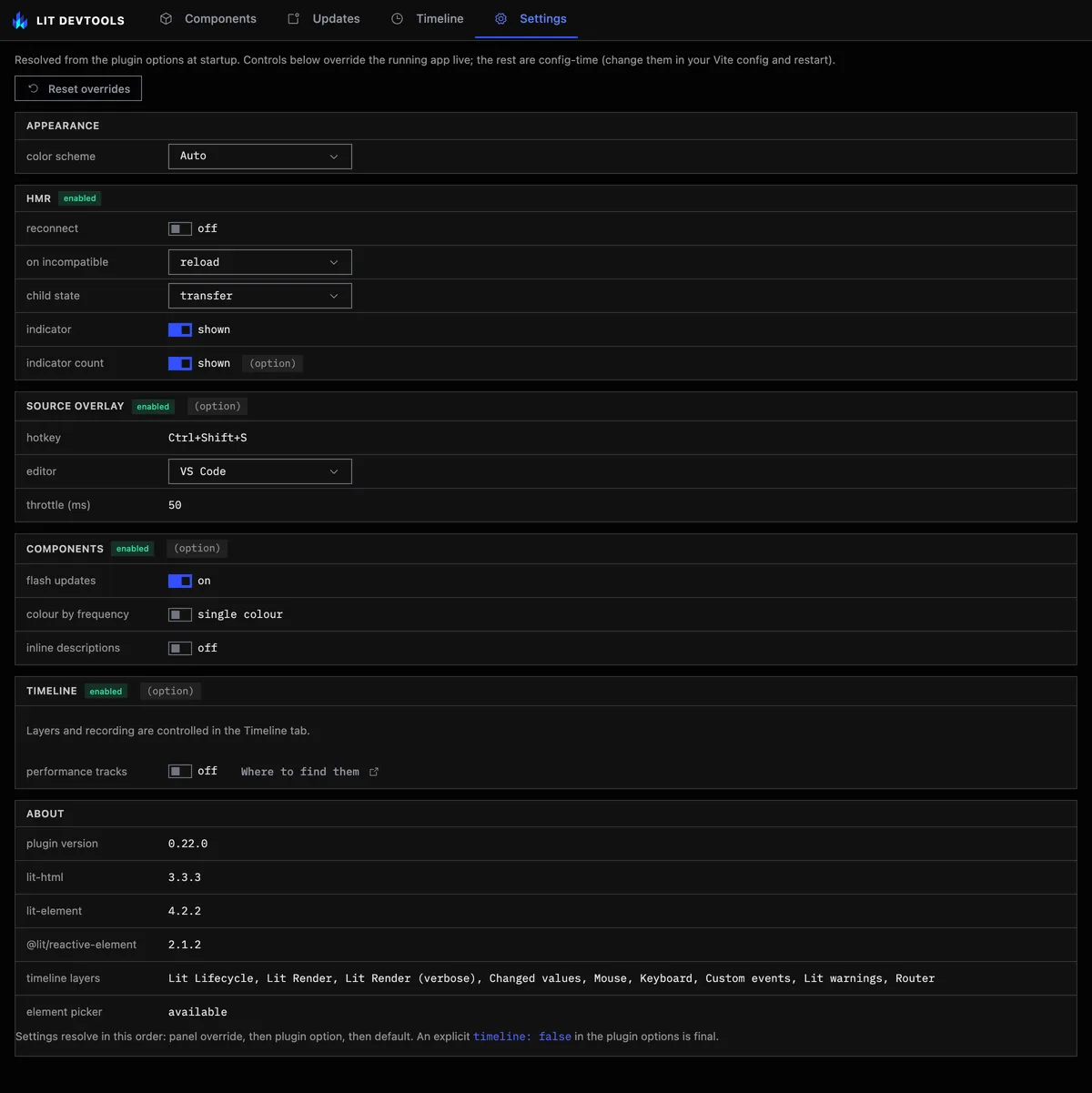1092x1093 pixels.
Task: Open the Components tab
Action: coord(207,18)
